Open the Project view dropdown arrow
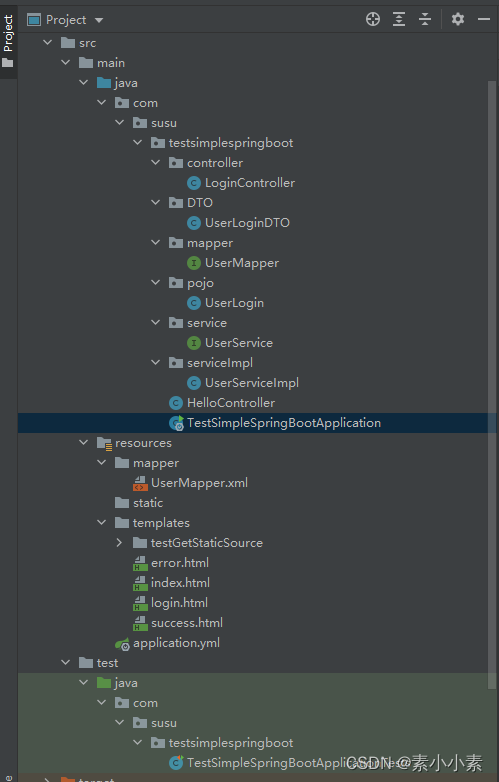The height and width of the screenshot is (782, 499). pos(99,20)
